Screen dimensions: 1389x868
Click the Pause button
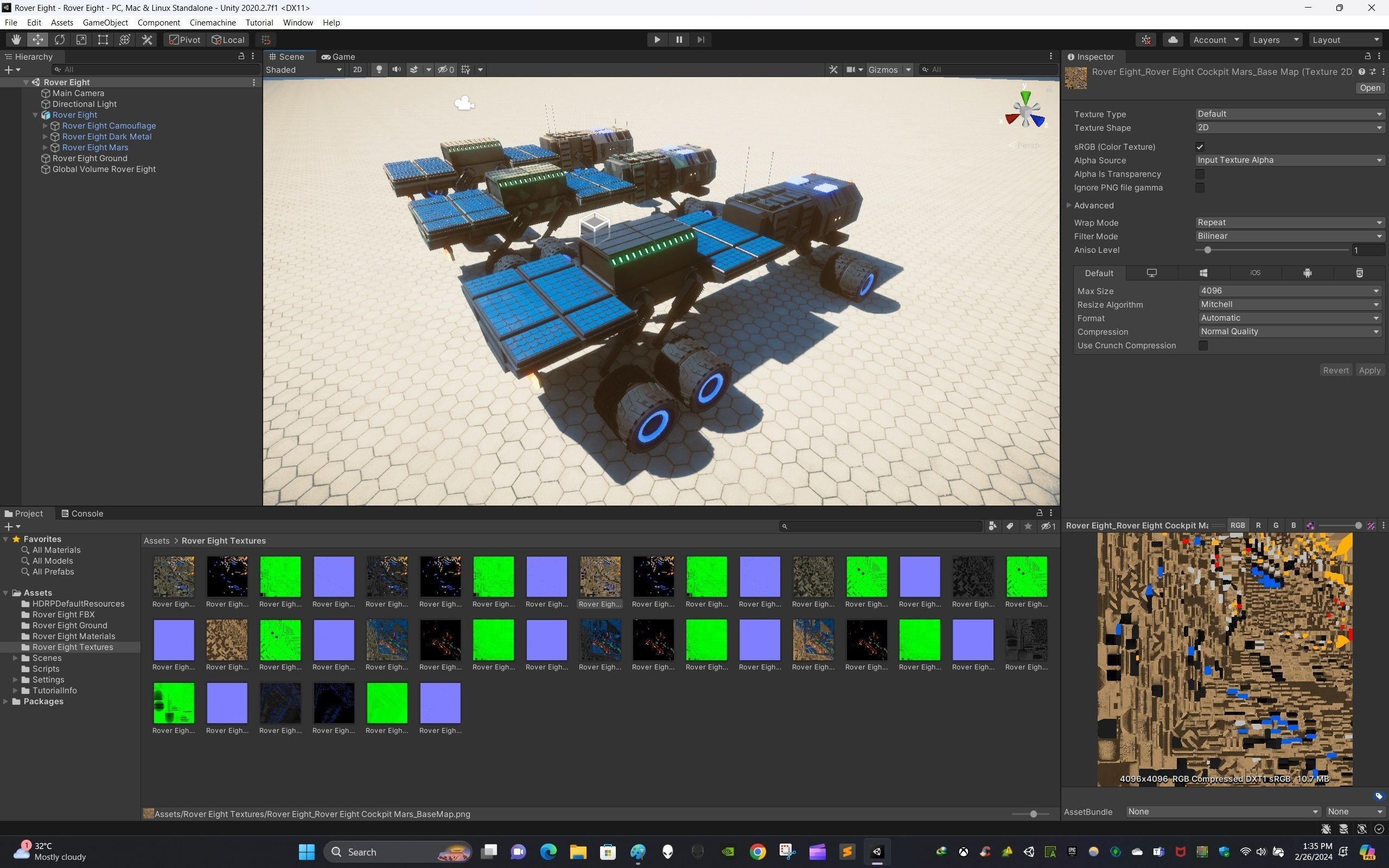679,40
